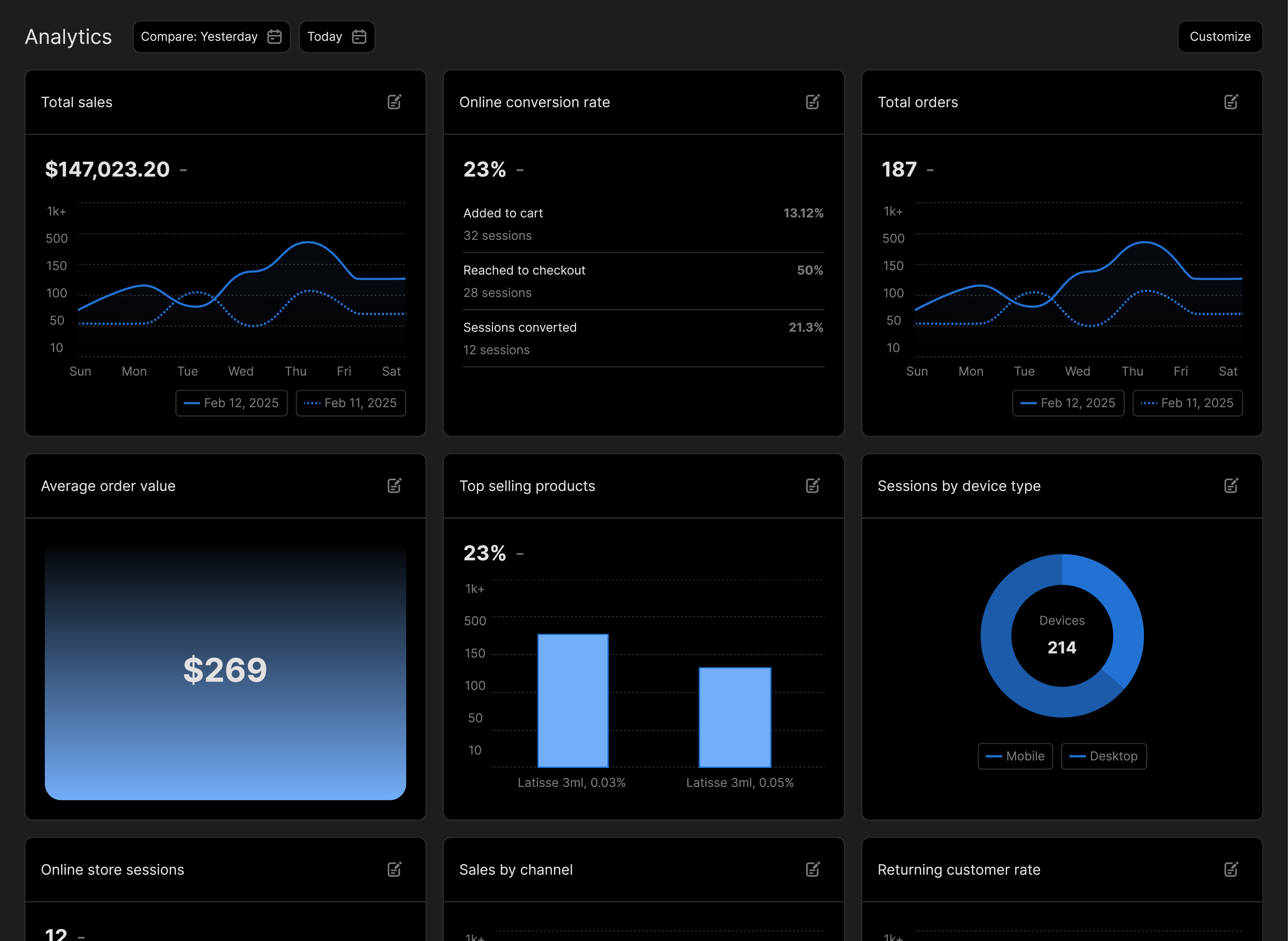Edit the Online conversion rate card
This screenshot has width=1288, height=941.
813,102
